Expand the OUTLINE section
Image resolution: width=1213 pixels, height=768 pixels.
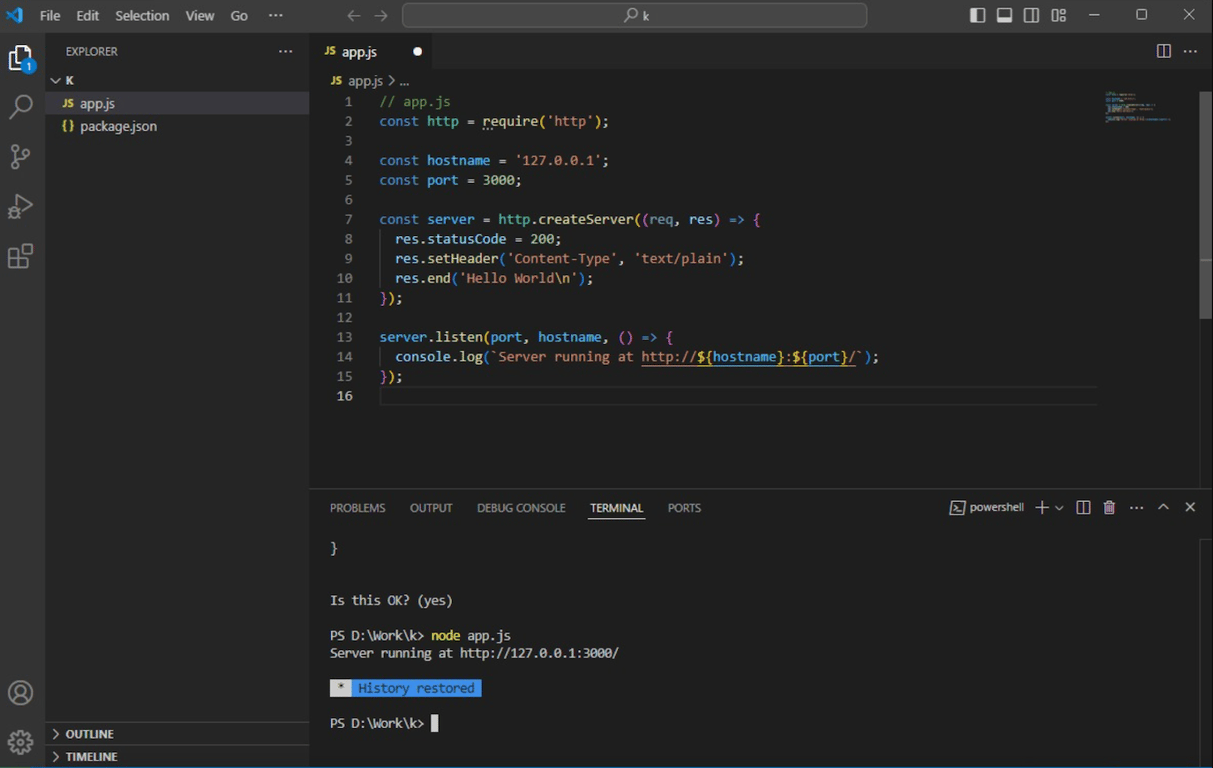(90, 733)
